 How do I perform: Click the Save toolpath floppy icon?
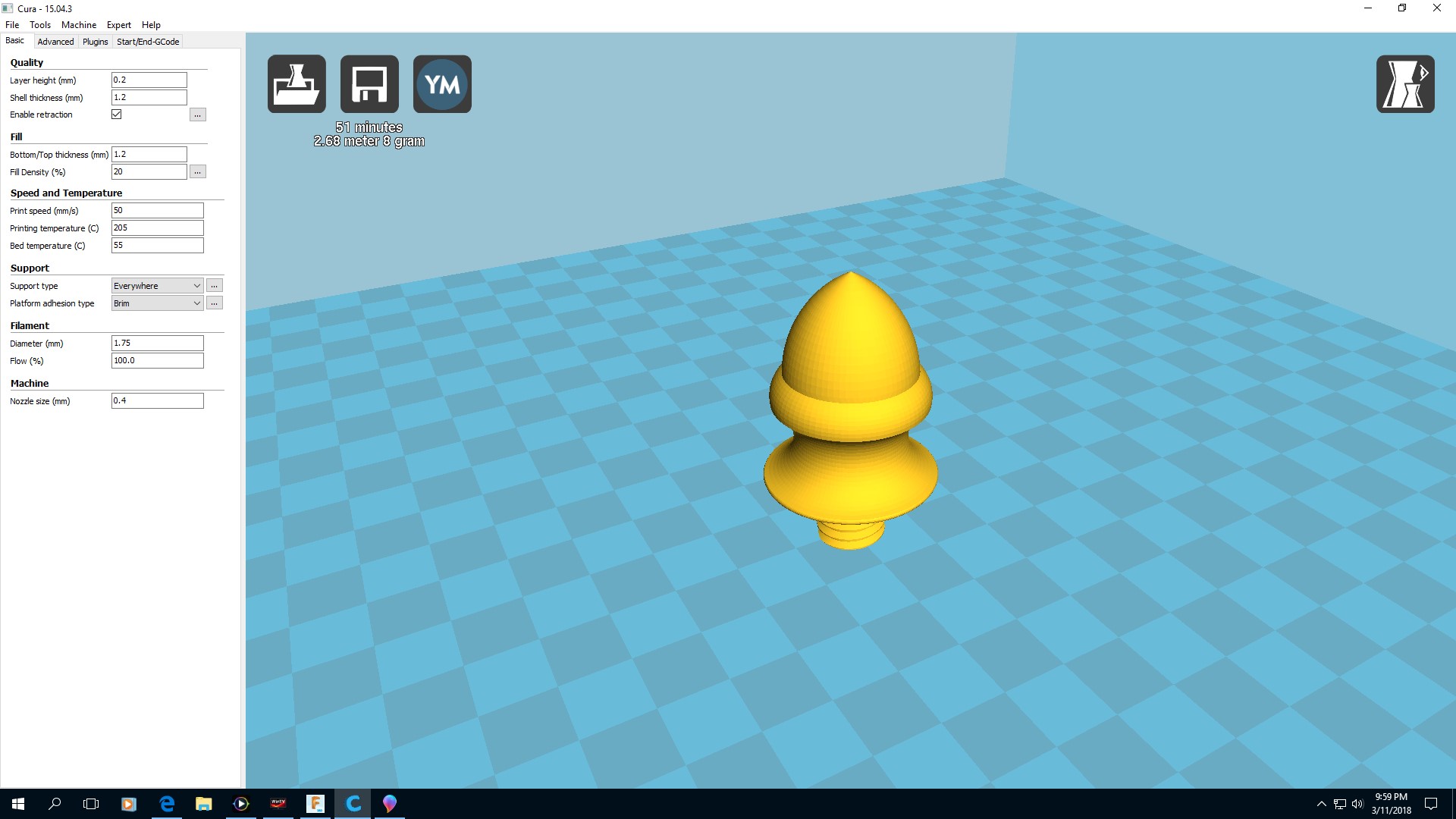pyautogui.click(x=369, y=84)
